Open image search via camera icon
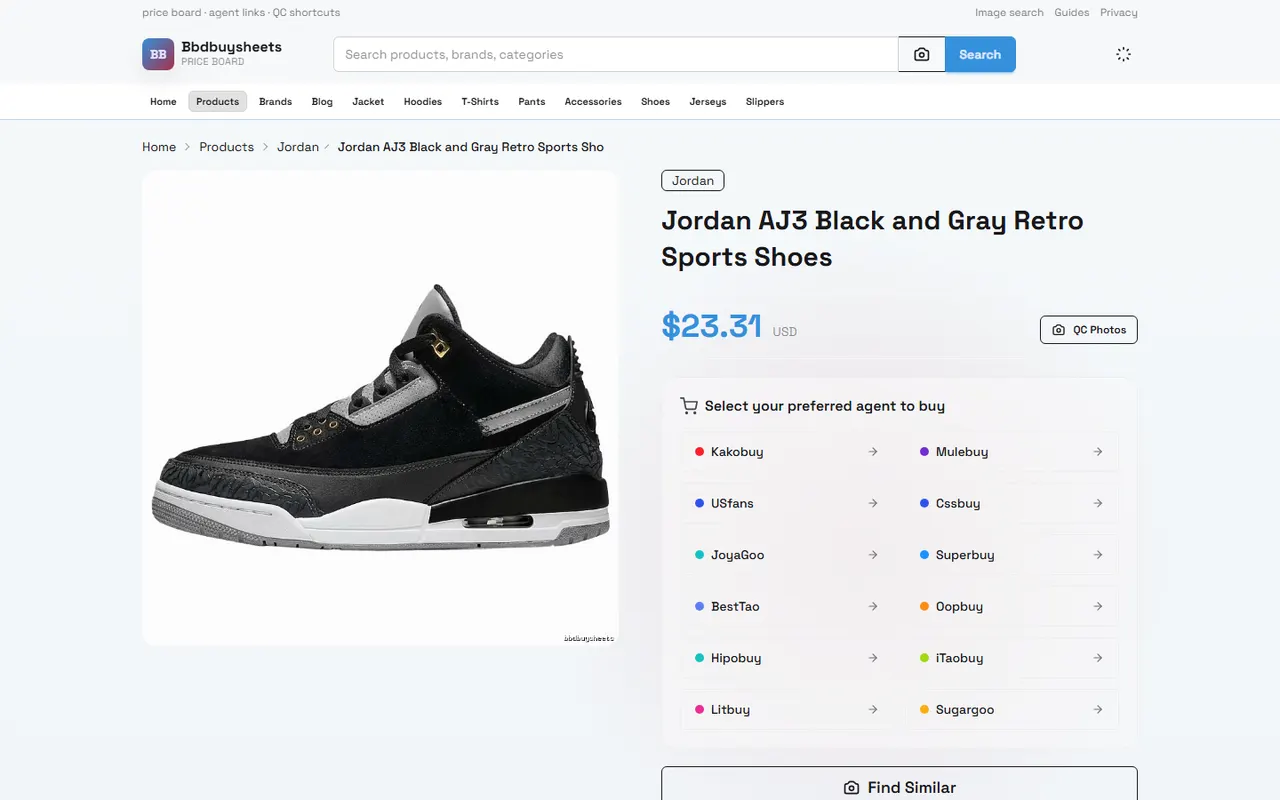Image resolution: width=1280 pixels, height=800 pixels. click(922, 55)
